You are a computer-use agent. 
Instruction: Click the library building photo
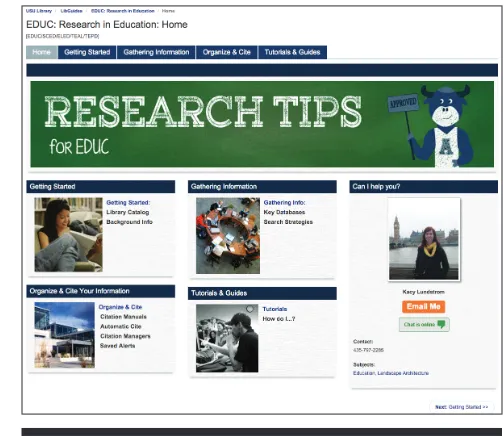[64, 335]
